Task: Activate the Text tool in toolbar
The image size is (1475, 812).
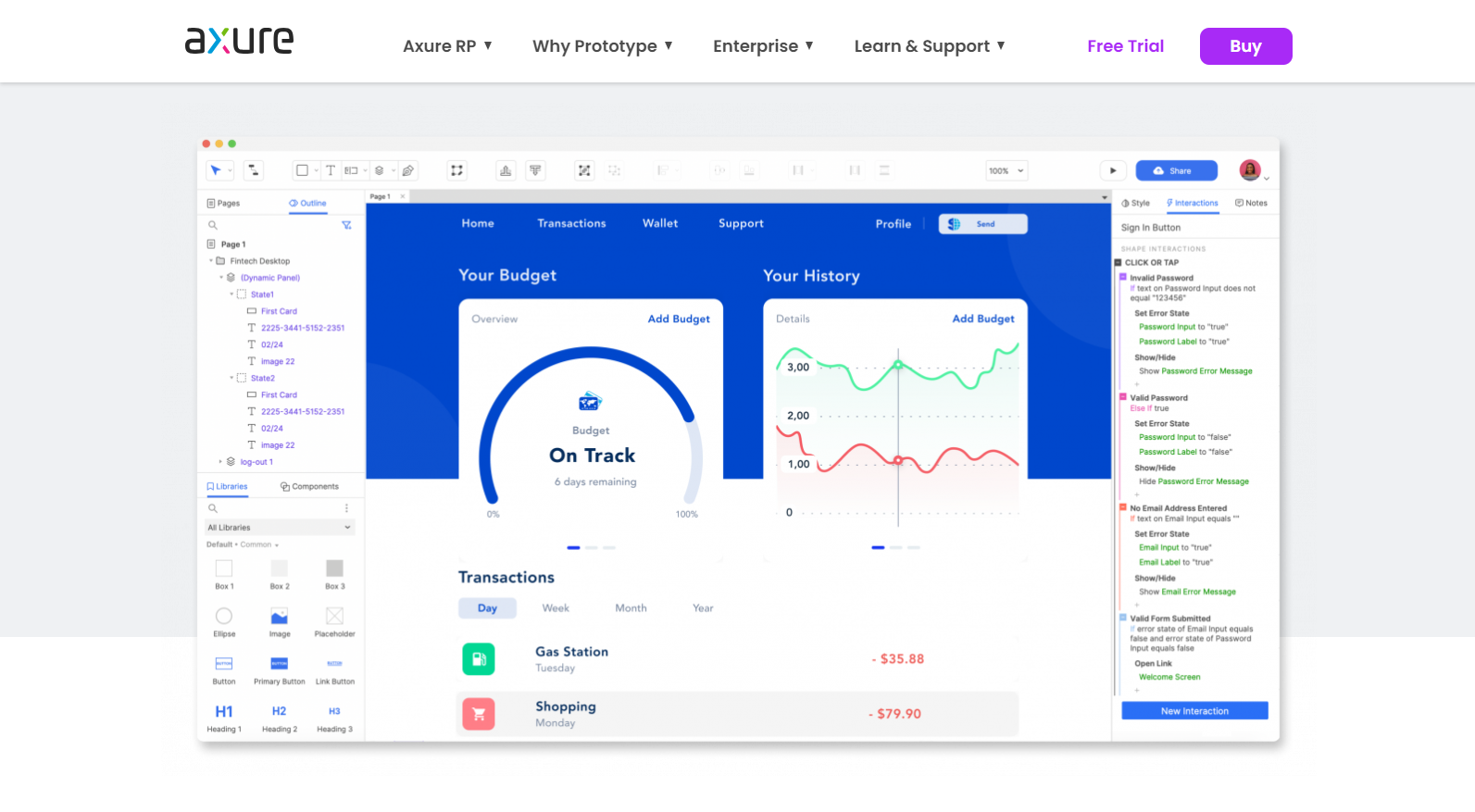Action: pyautogui.click(x=331, y=170)
